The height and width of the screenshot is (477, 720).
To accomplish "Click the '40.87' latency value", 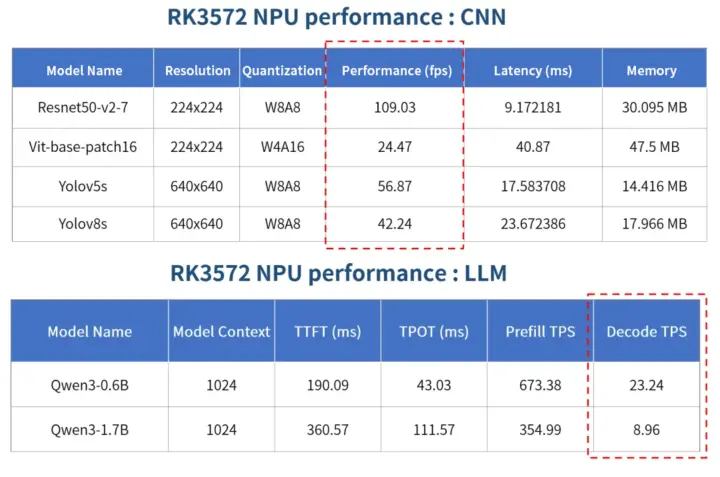I will pyautogui.click(x=533, y=147).
